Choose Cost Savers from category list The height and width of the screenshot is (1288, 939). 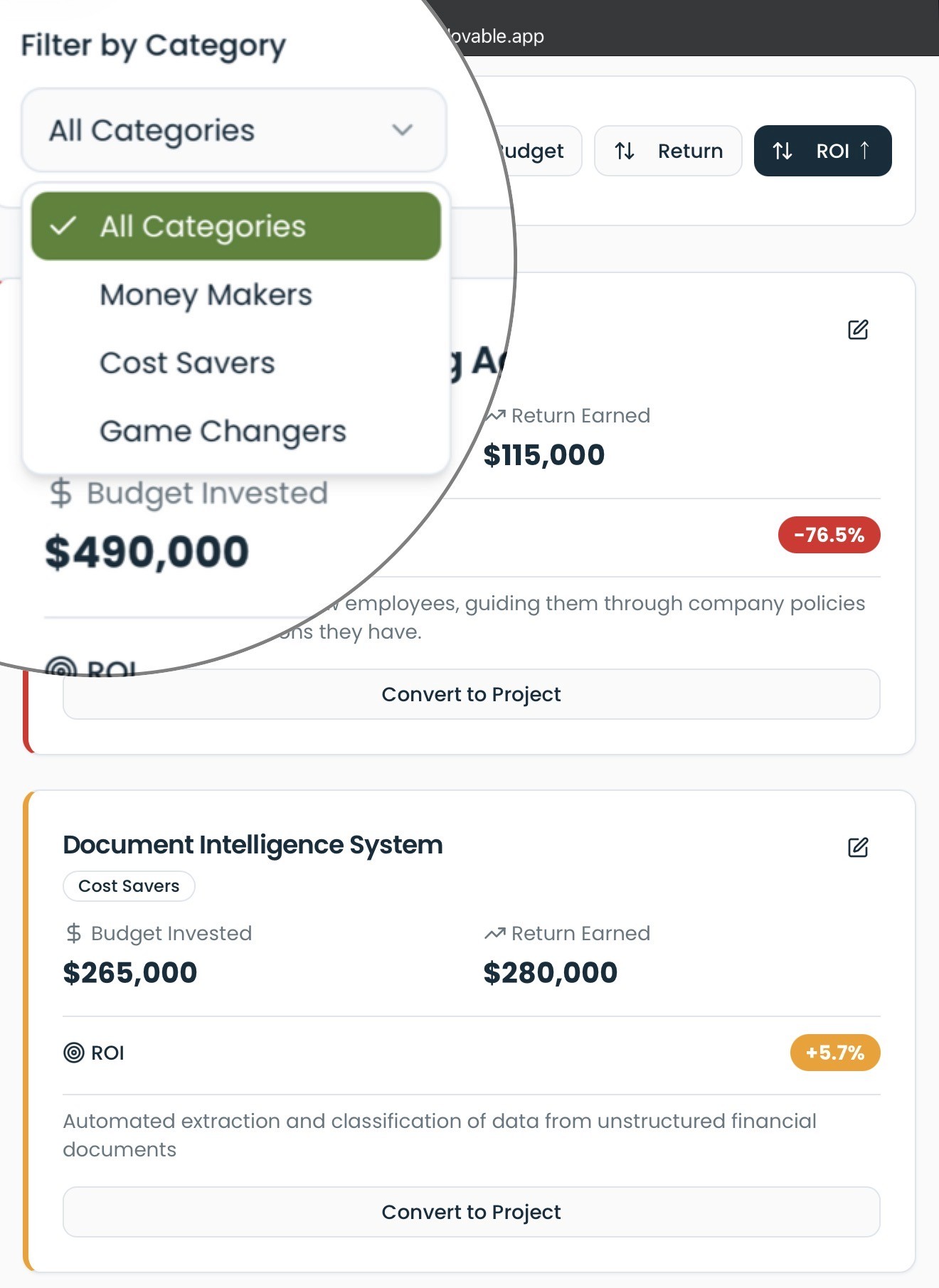tap(187, 363)
